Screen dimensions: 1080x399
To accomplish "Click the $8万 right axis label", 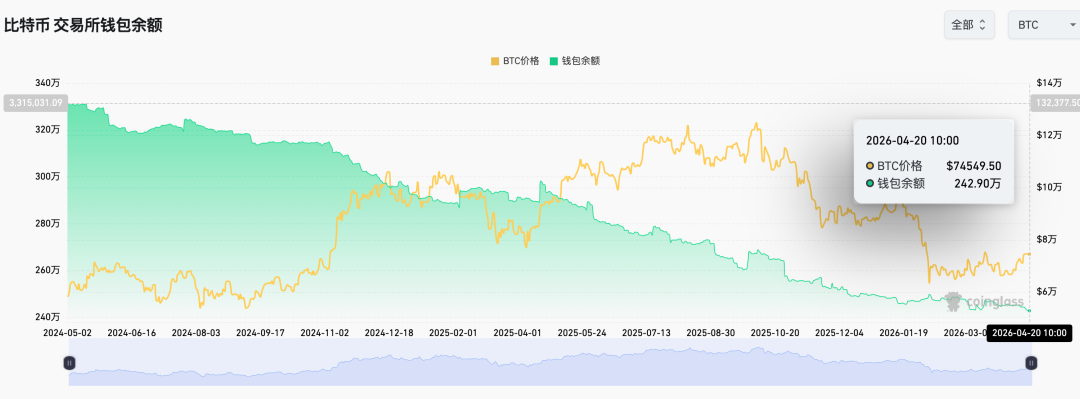I will pos(1046,239).
